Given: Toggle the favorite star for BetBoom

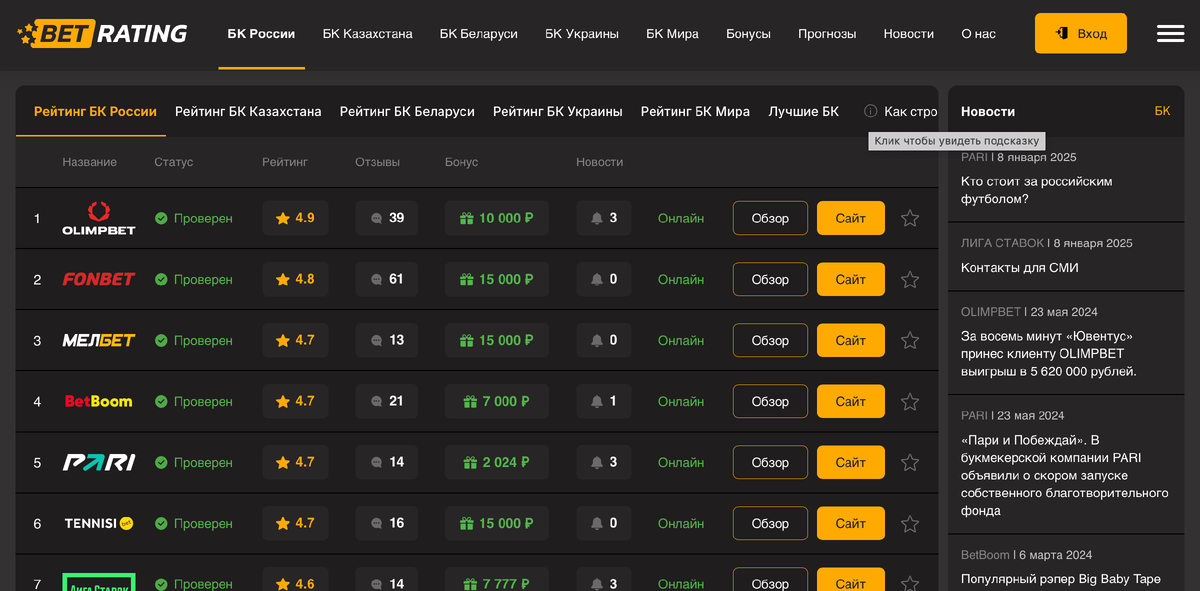Looking at the screenshot, I should tap(910, 402).
